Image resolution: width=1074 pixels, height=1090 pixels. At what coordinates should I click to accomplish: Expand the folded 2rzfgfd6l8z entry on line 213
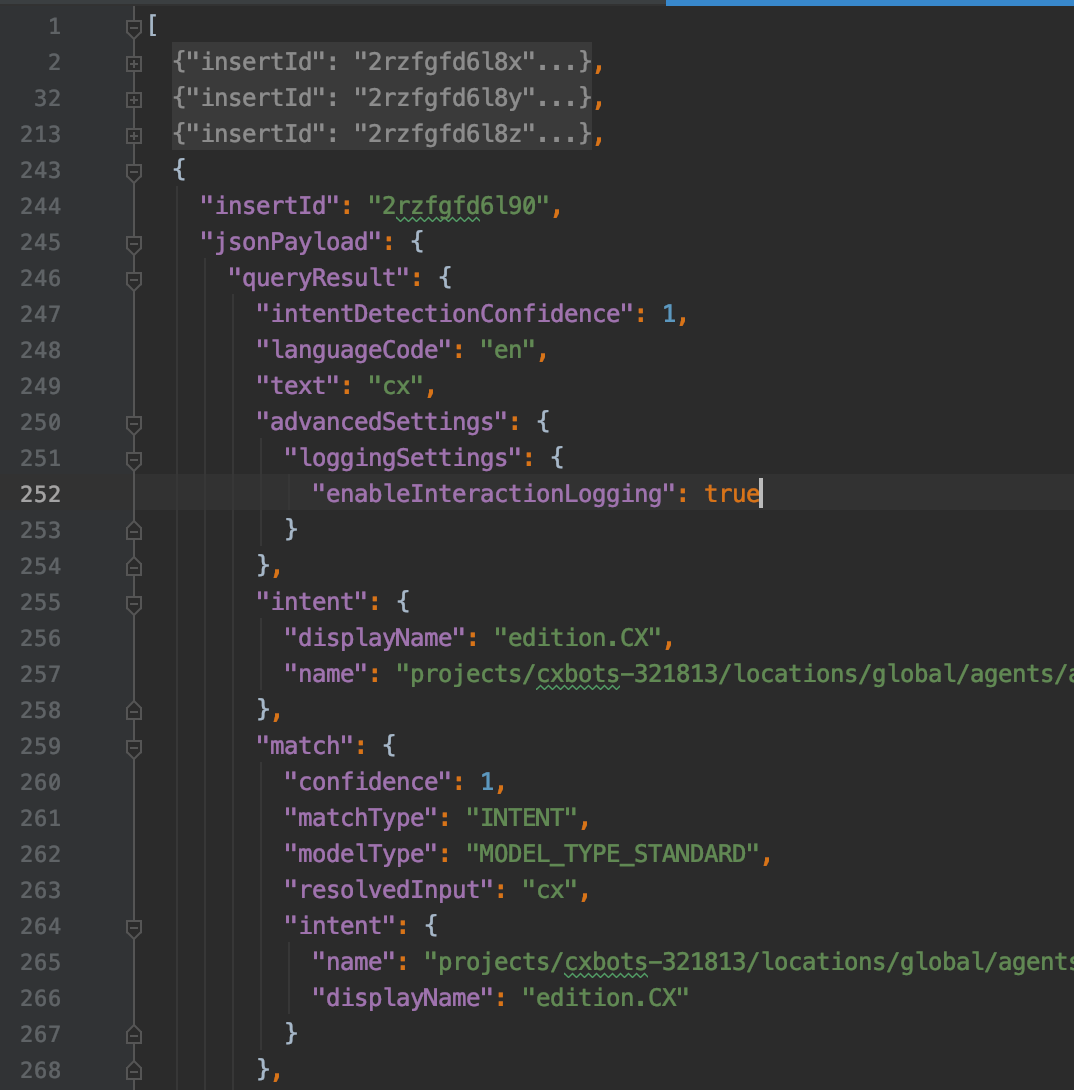pyautogui.click(x=133, y=135)
